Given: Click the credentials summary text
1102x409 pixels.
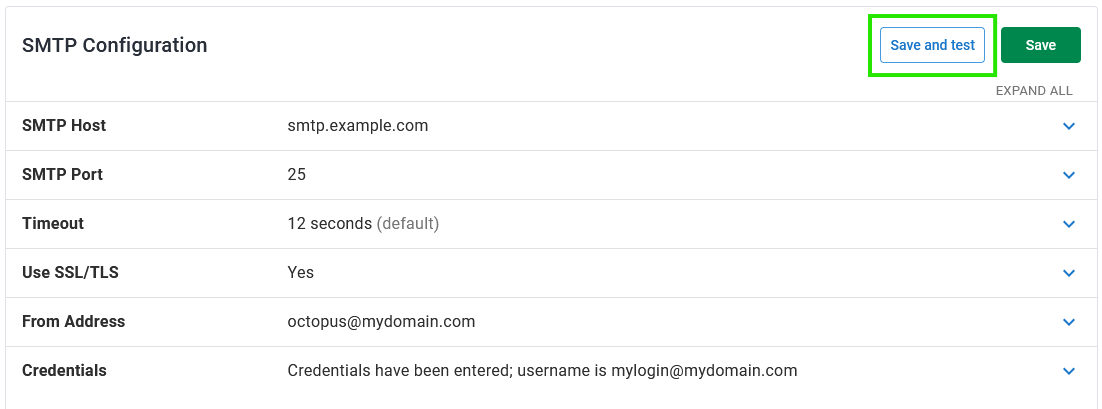Looking at the screenshot, I should click(543, 370).
